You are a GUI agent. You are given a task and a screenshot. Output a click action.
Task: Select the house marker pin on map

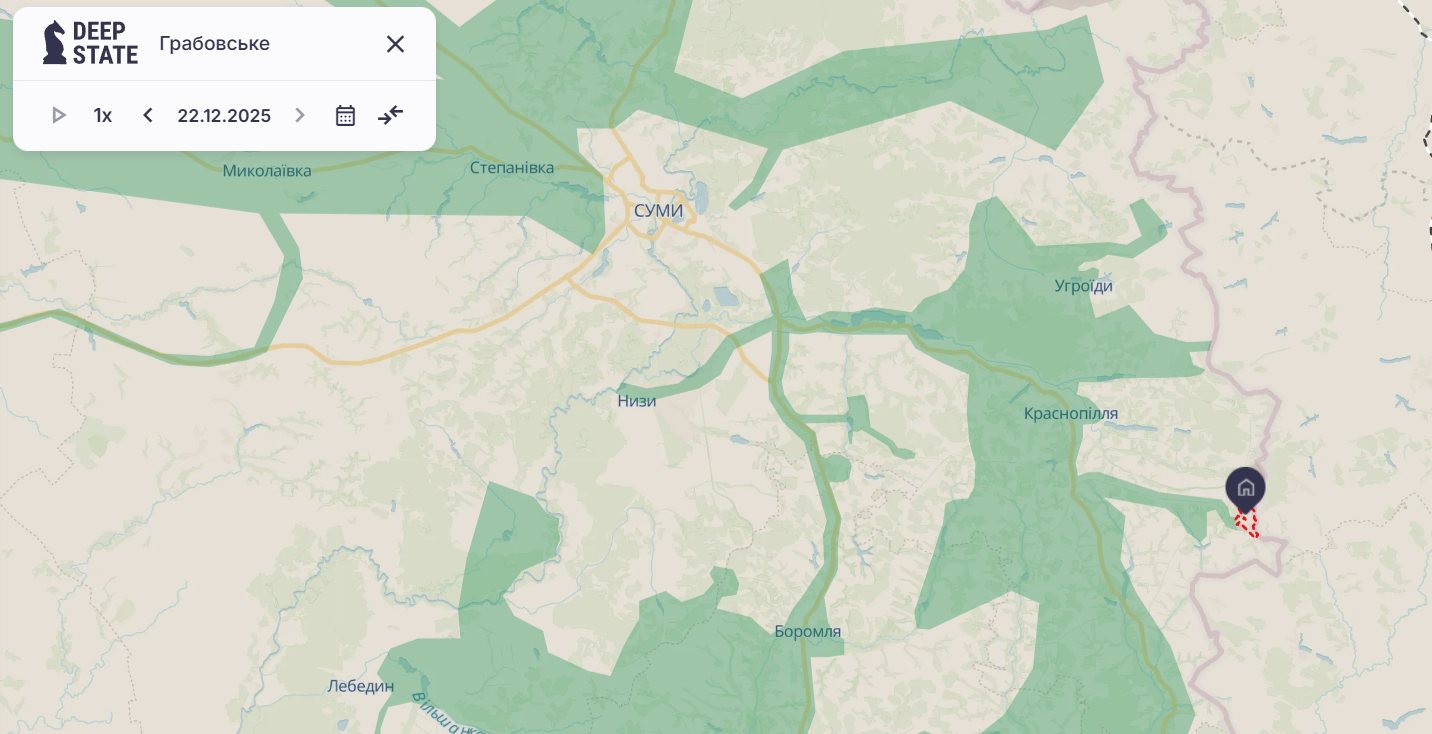1245,488
